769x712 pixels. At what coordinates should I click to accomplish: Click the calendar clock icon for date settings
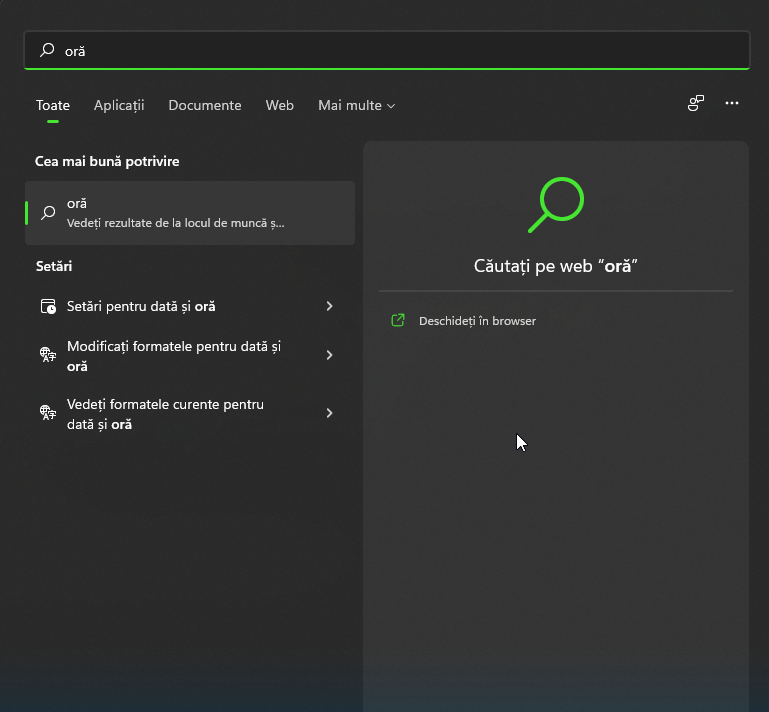tap(48, 306)
